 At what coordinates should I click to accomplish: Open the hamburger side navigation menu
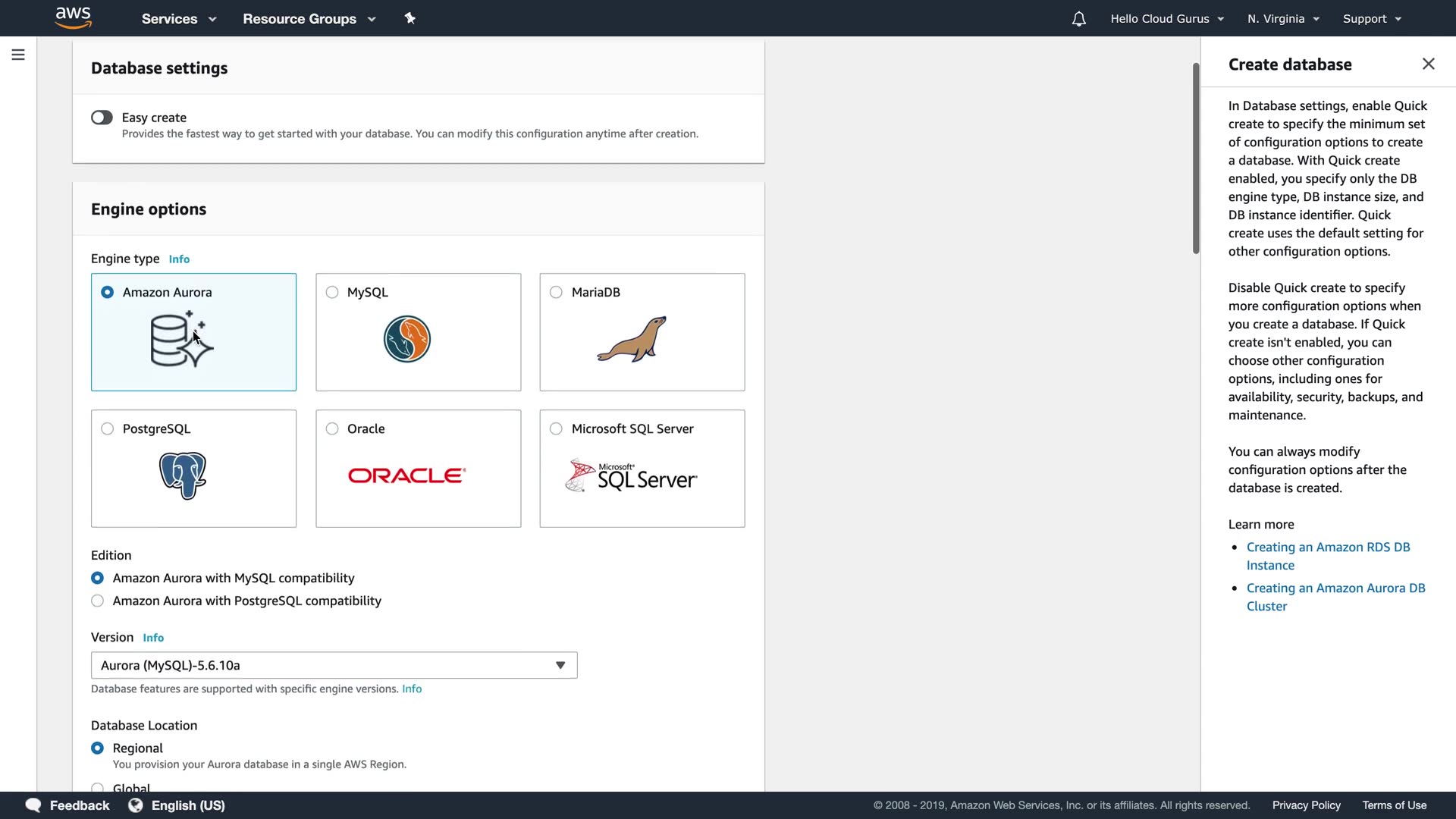click(x=18, y=55)
